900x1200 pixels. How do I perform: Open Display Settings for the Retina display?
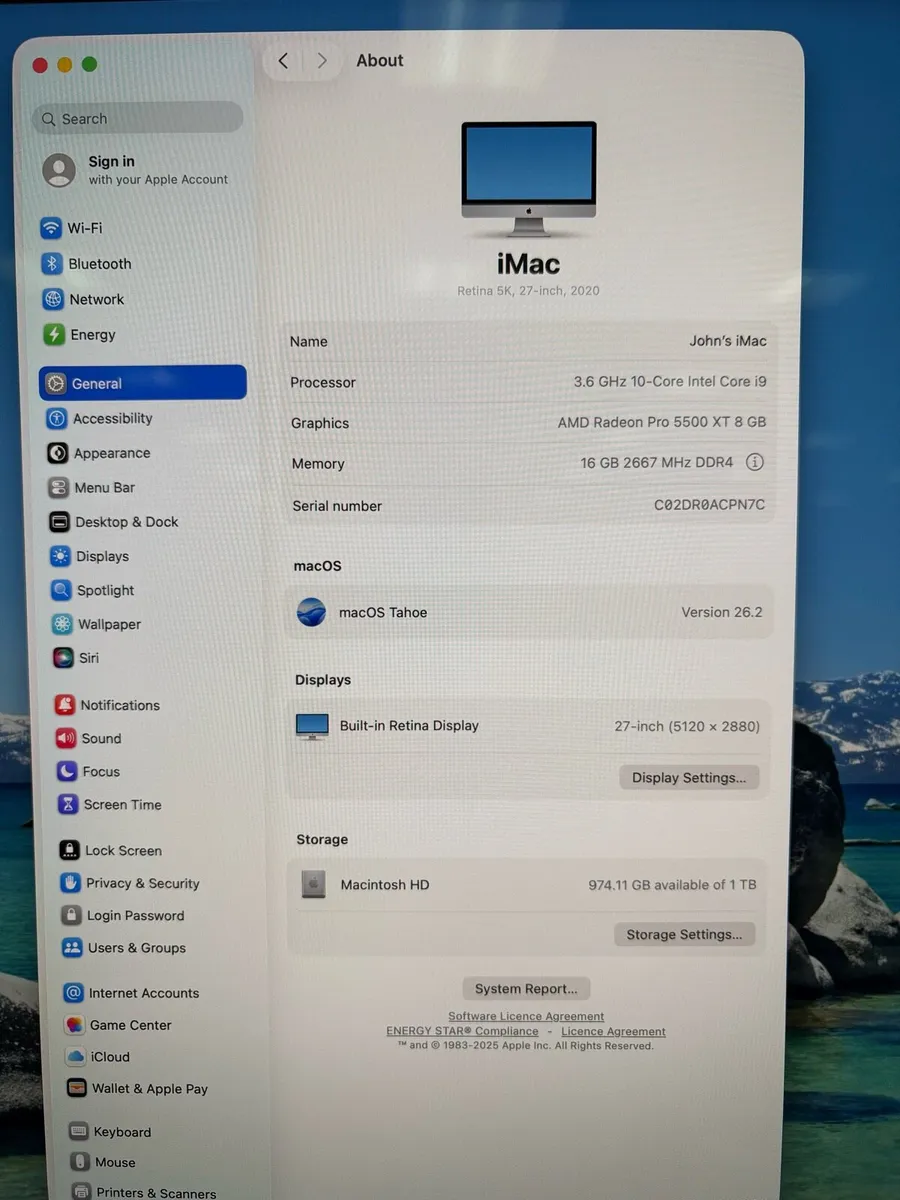pos(688,777)
